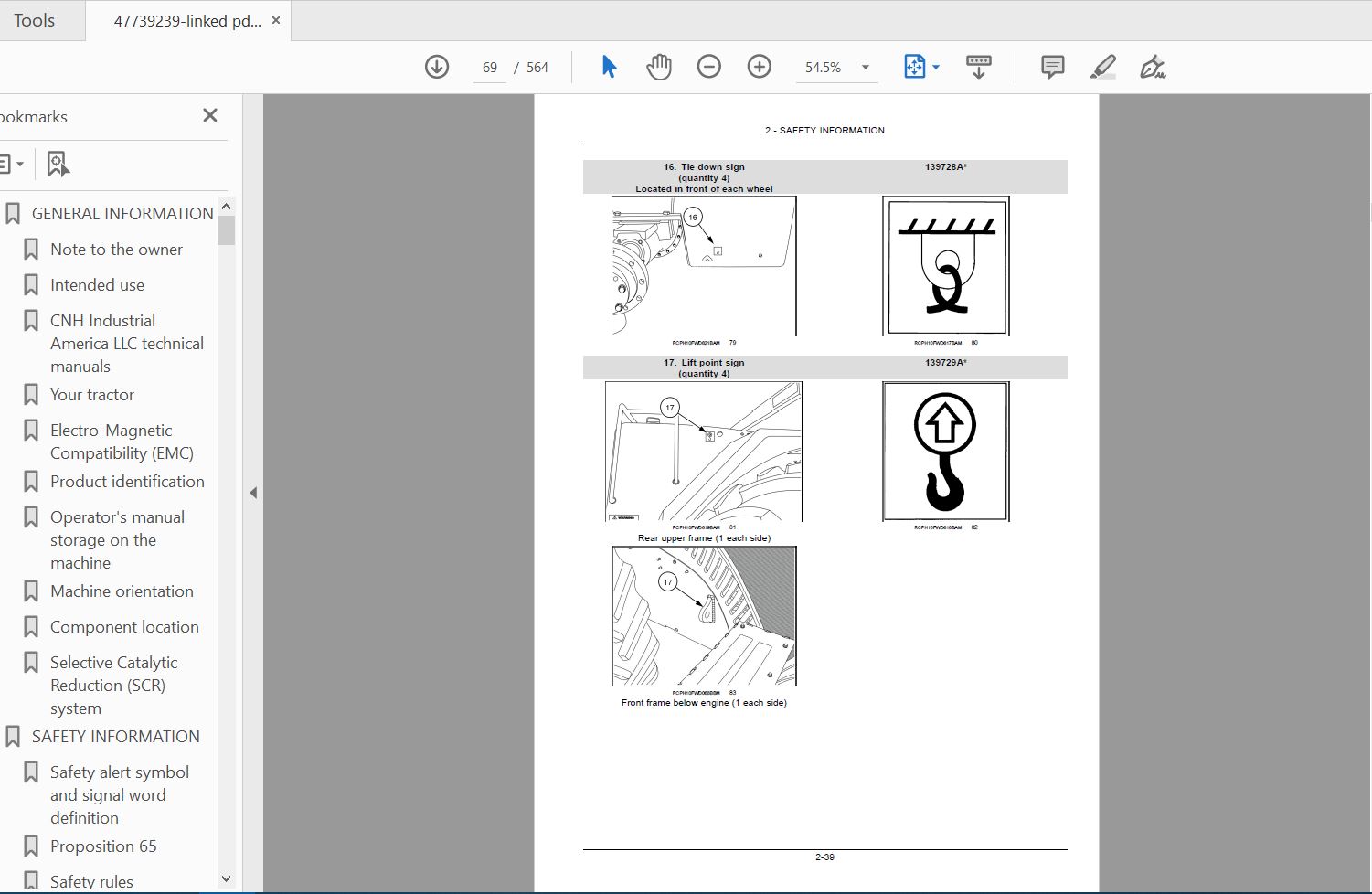Jump to the Component location bookmark

(x=124, y=627)
